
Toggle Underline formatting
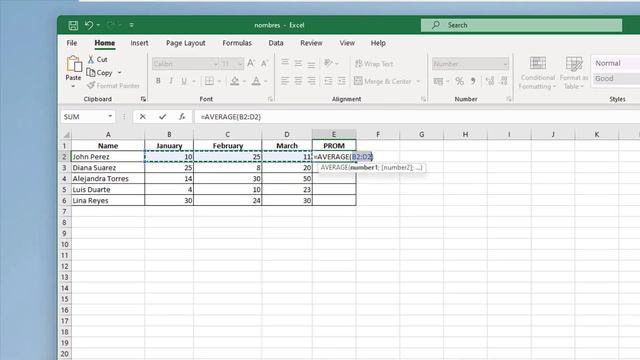pos(184,81)
